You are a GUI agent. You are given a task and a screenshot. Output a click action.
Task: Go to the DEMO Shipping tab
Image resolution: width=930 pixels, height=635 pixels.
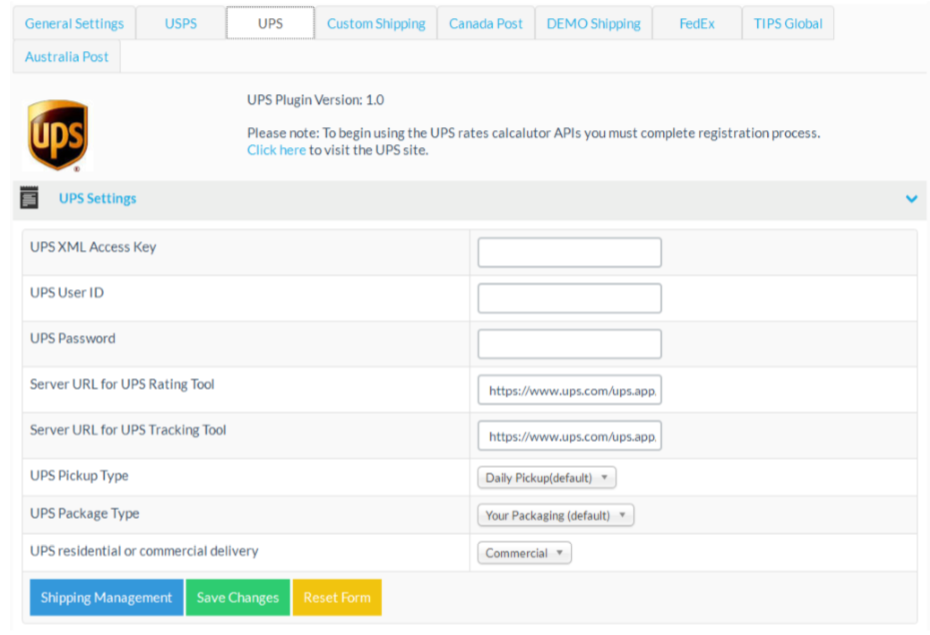coord(593,23)
